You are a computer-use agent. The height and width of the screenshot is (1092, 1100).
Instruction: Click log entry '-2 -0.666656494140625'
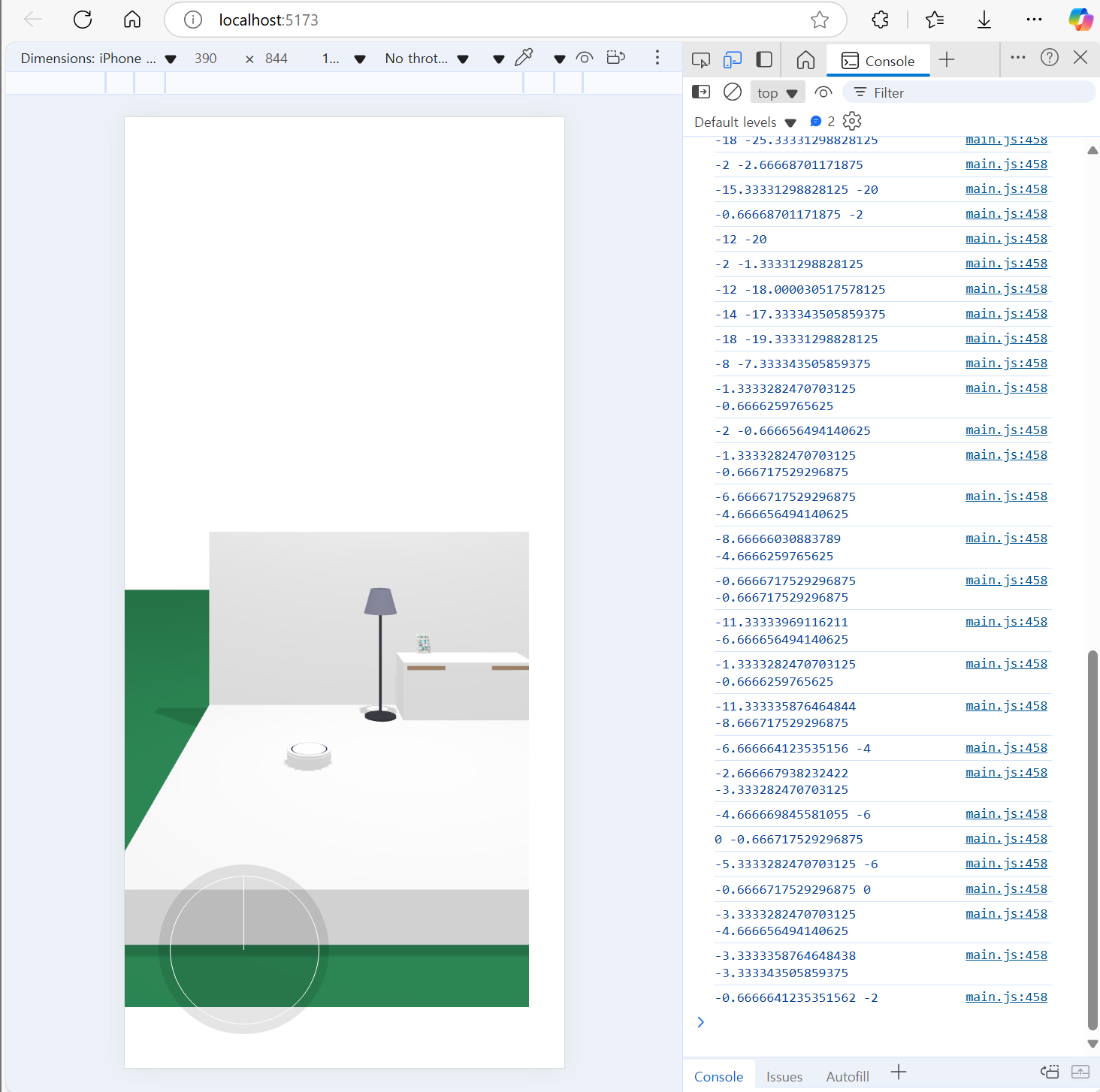[x=793, y=430]
